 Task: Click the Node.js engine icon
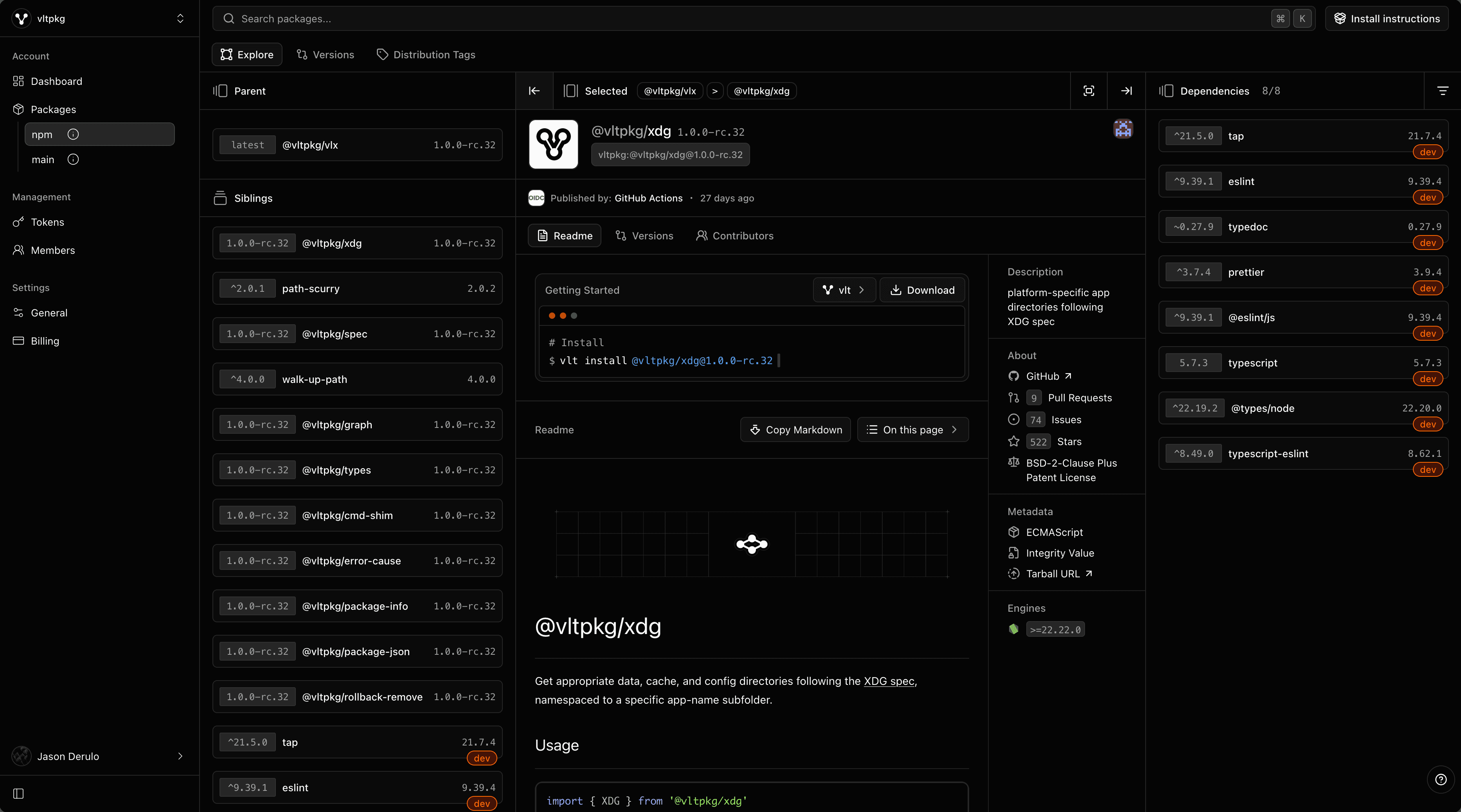click(1013, 629)
